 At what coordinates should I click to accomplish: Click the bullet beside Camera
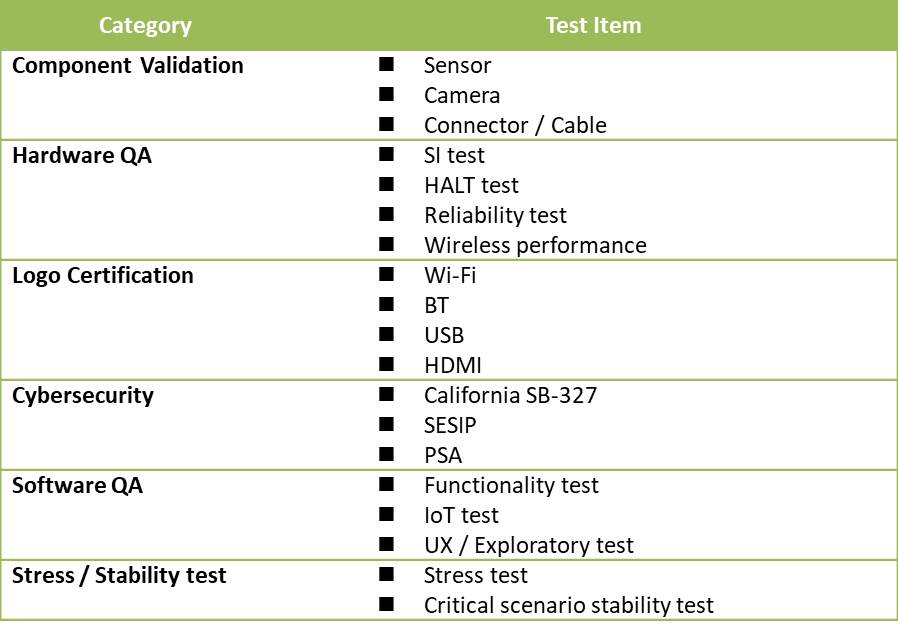pos(386,94)
